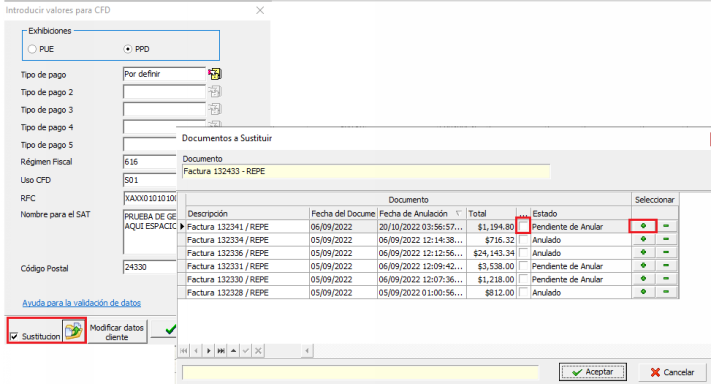Click the Régimen Fiscal field
Viewport: 712px width, 385px height.
149,162
